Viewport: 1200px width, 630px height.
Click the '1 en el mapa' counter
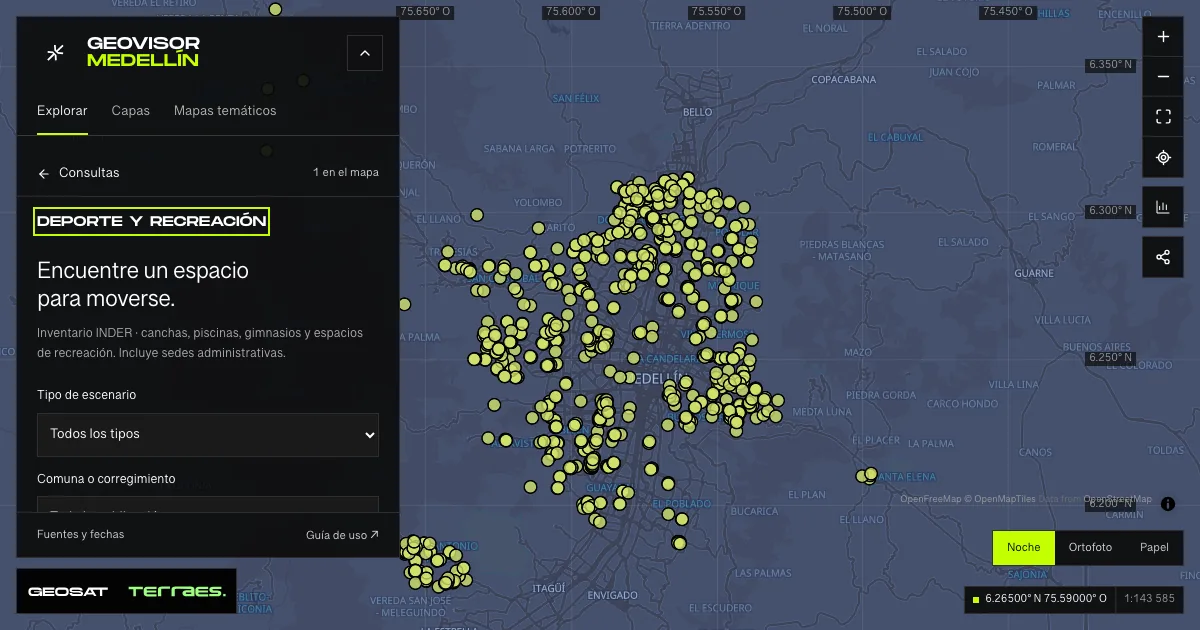point(346,173)
